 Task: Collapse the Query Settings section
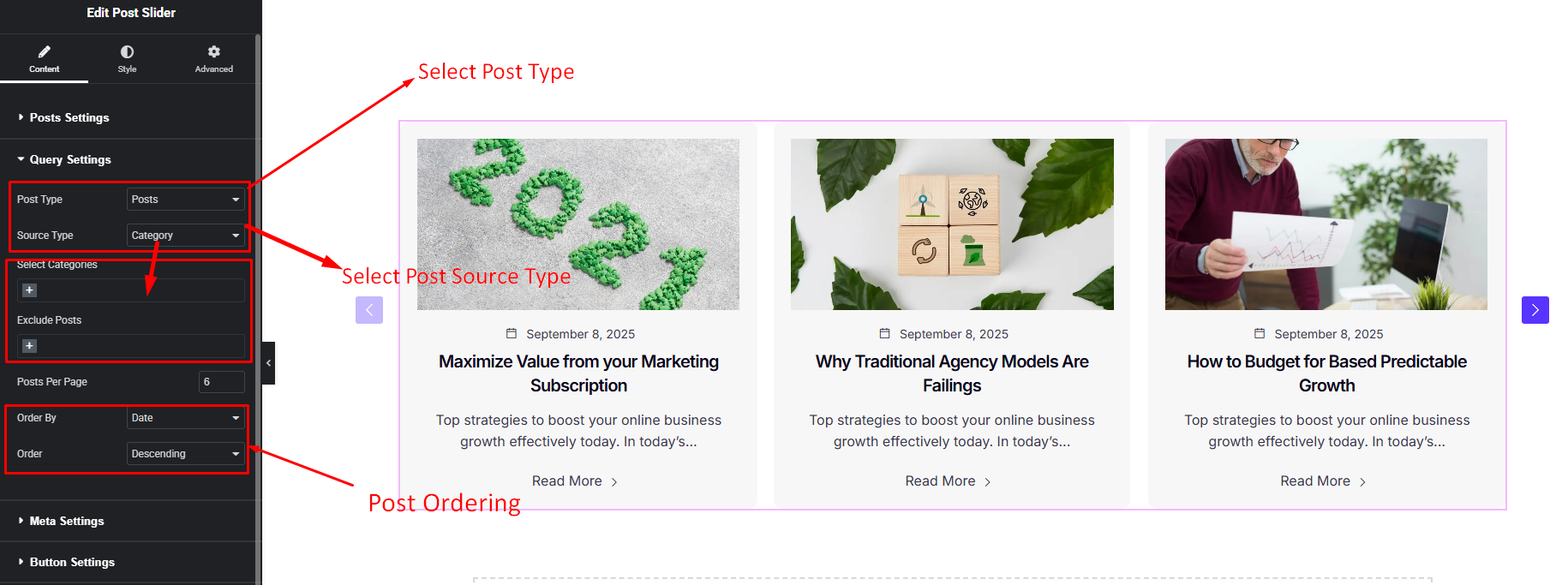click(69, 159)
